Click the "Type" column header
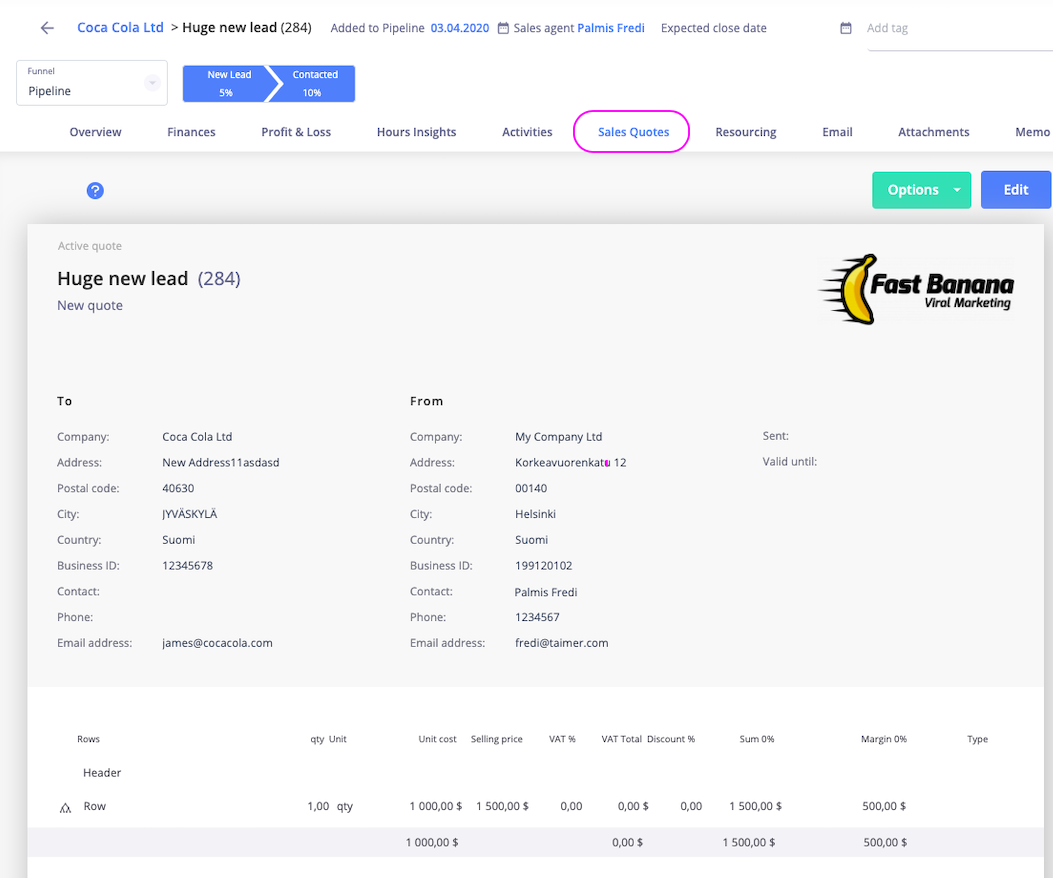This screenshot has width=1053, height=878. point(977,739)
